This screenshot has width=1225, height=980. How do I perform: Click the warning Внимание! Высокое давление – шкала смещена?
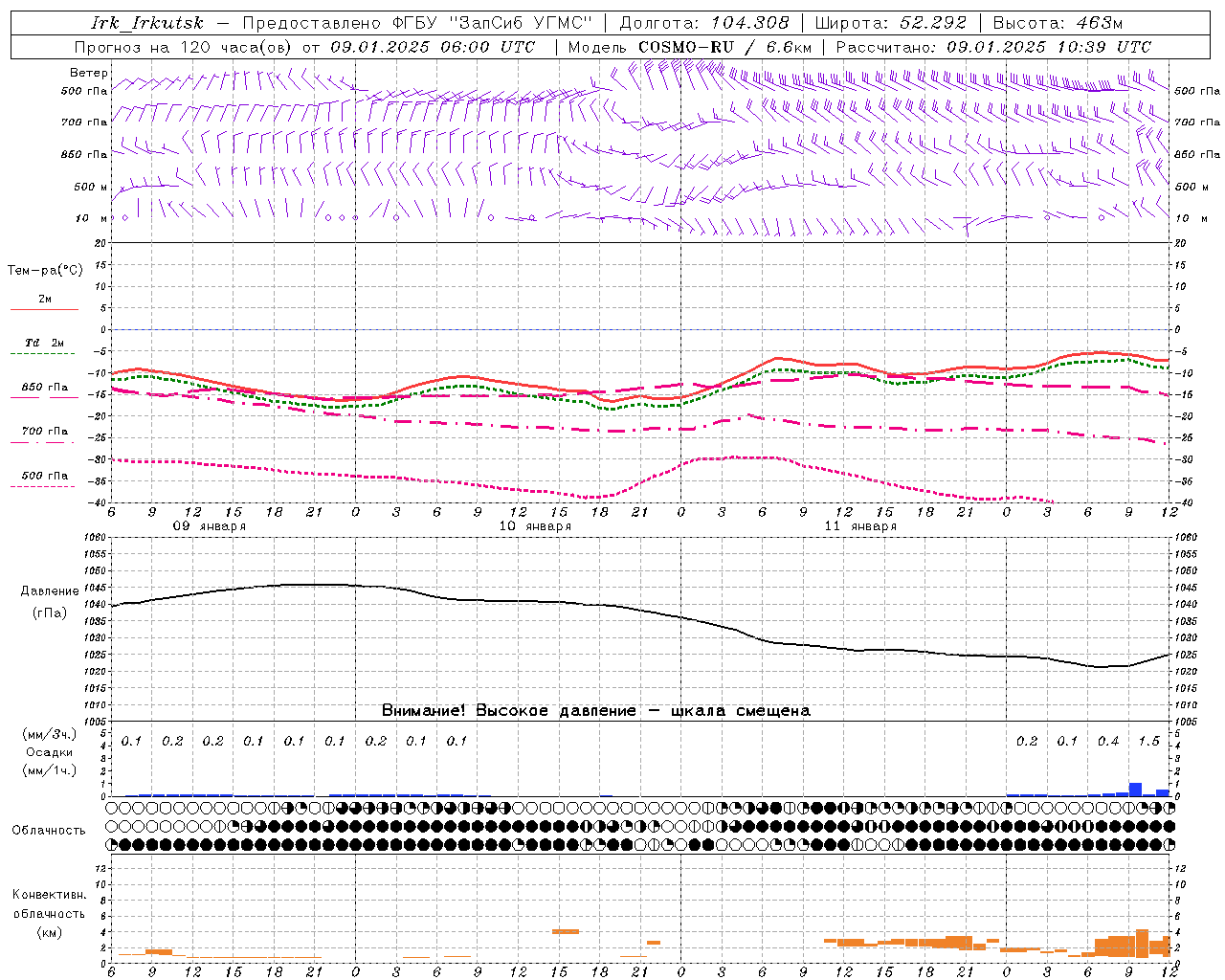click(x=596, y=710)
